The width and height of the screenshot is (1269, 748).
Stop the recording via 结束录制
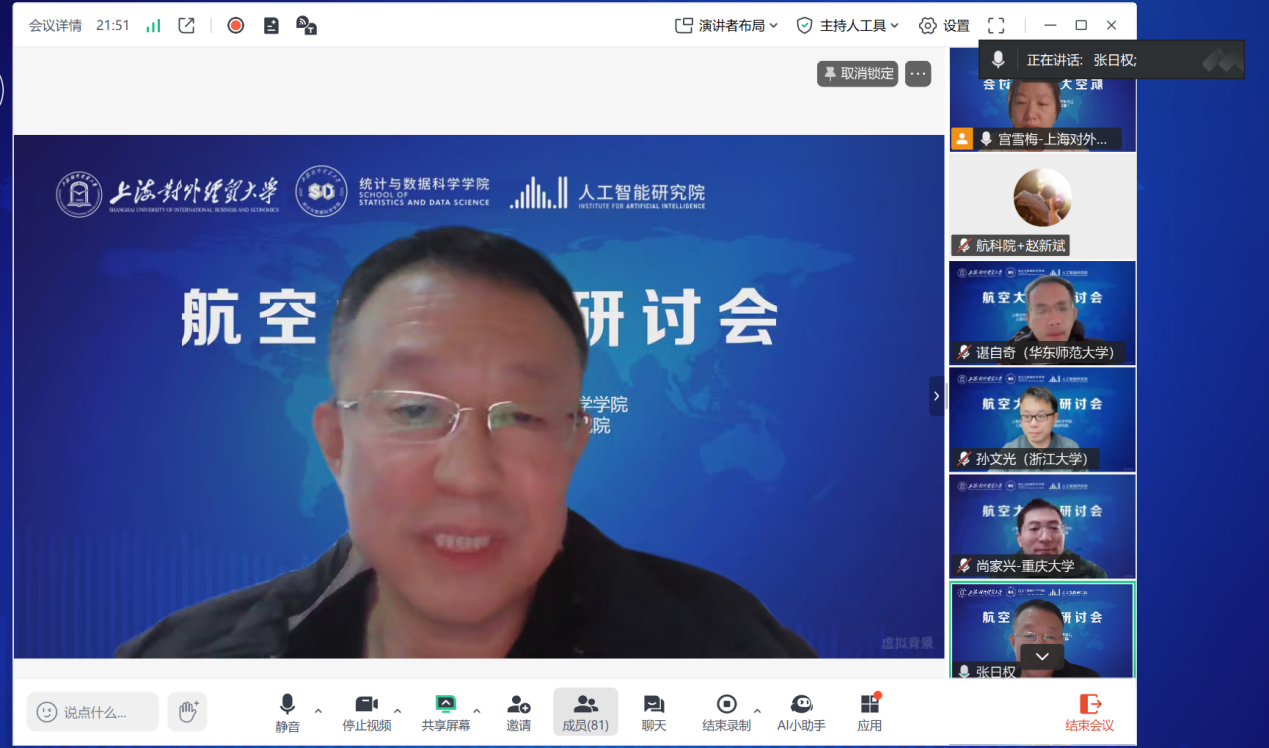pyautogui.click(x=727, y=712)
